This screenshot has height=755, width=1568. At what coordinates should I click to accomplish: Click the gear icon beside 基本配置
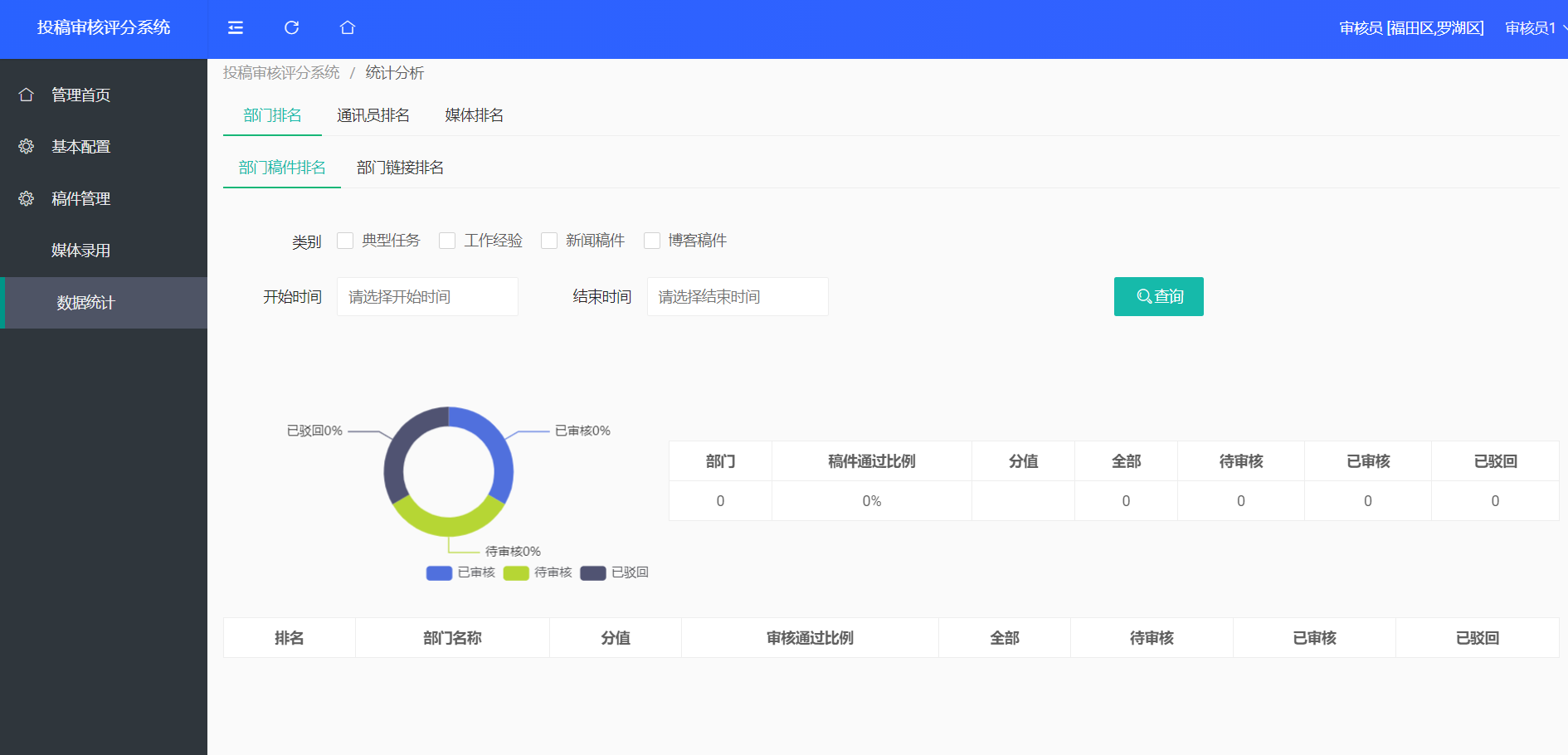click(27, 147)
